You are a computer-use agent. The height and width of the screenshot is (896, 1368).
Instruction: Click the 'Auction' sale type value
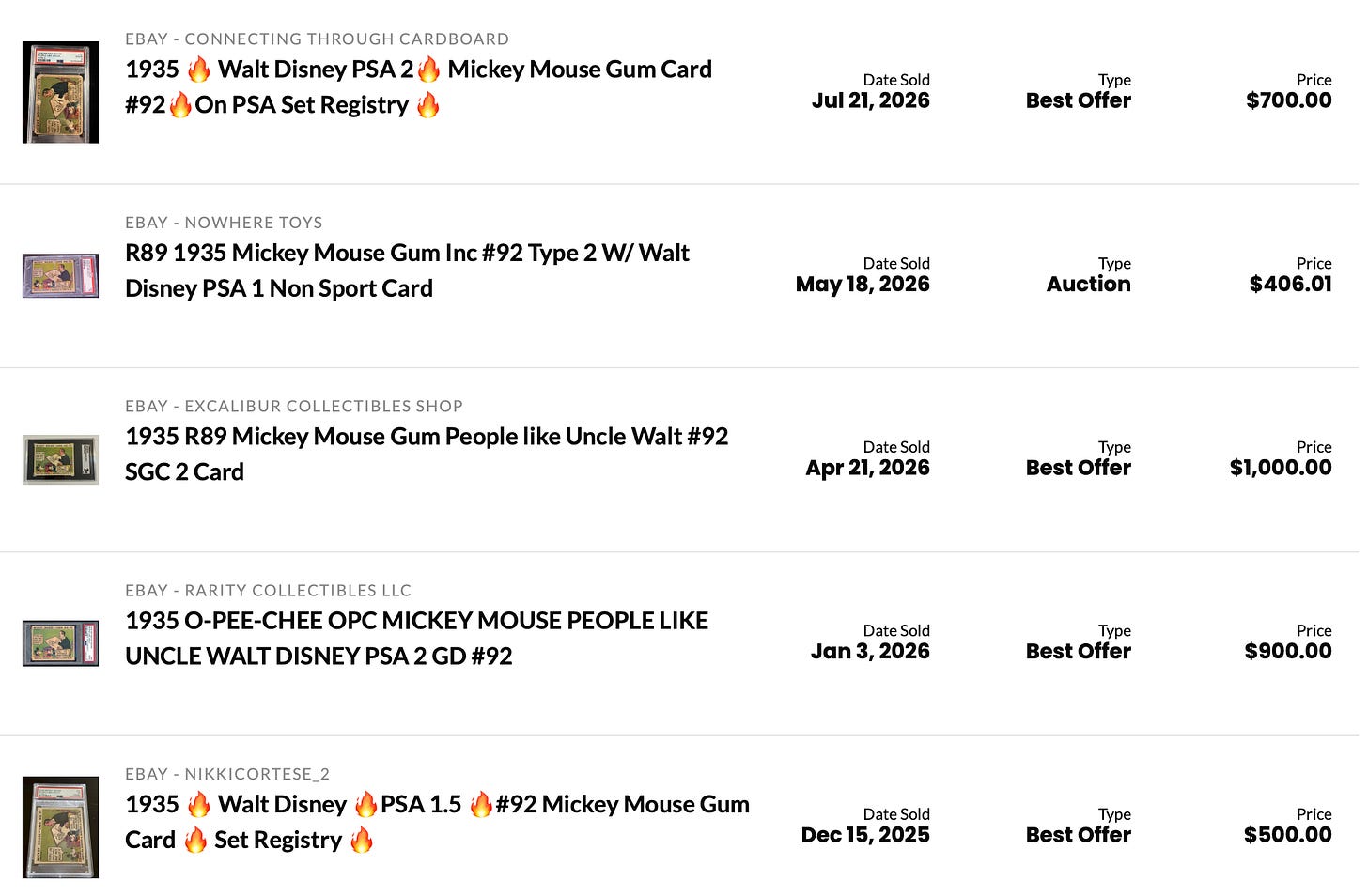1088,284
